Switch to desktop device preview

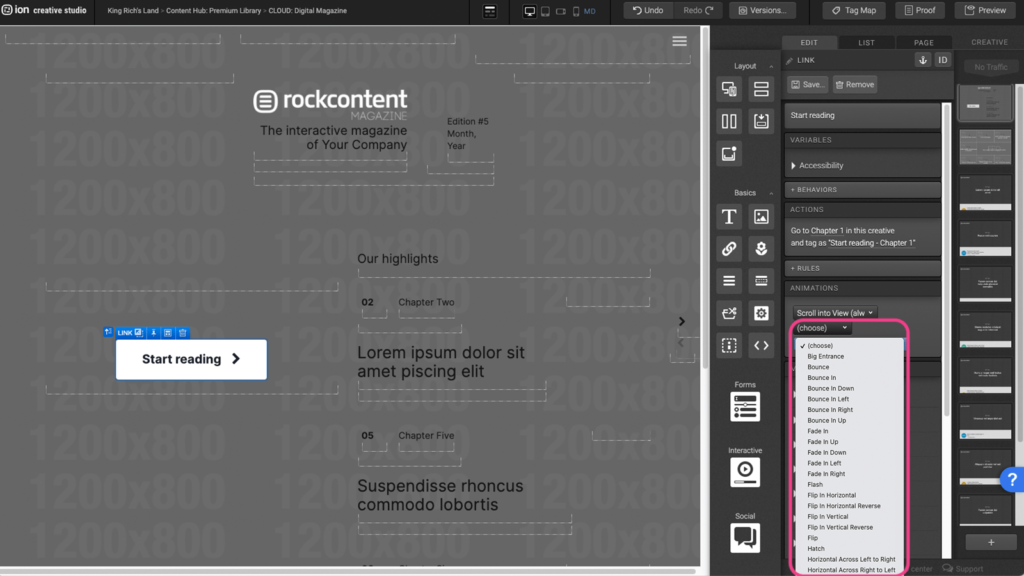click(x=530, y=11)
